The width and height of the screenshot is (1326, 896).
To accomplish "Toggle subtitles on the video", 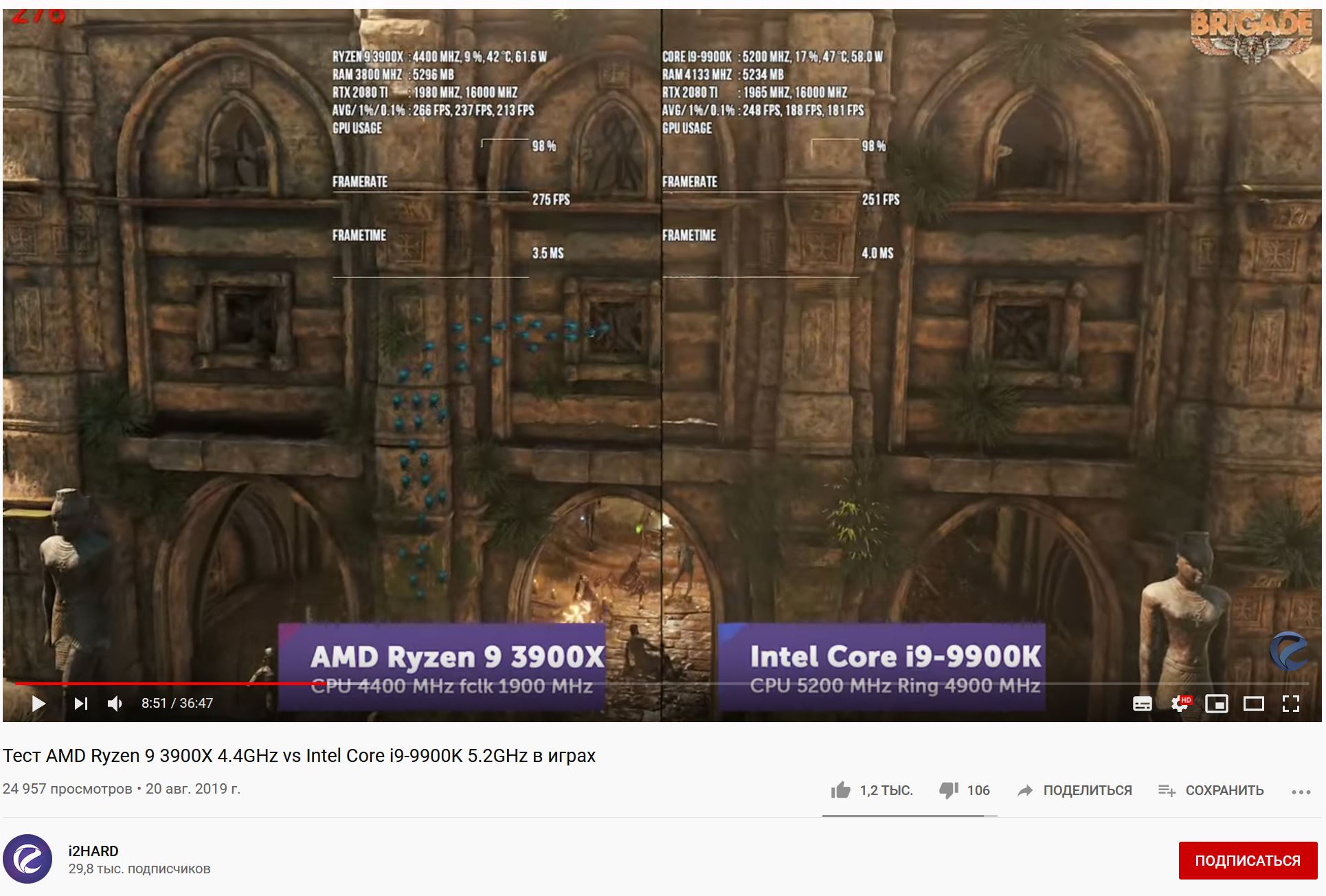I will 1142,704.
